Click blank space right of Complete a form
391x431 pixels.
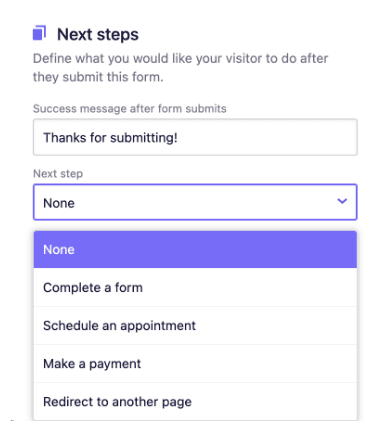[x=249, y=287]
